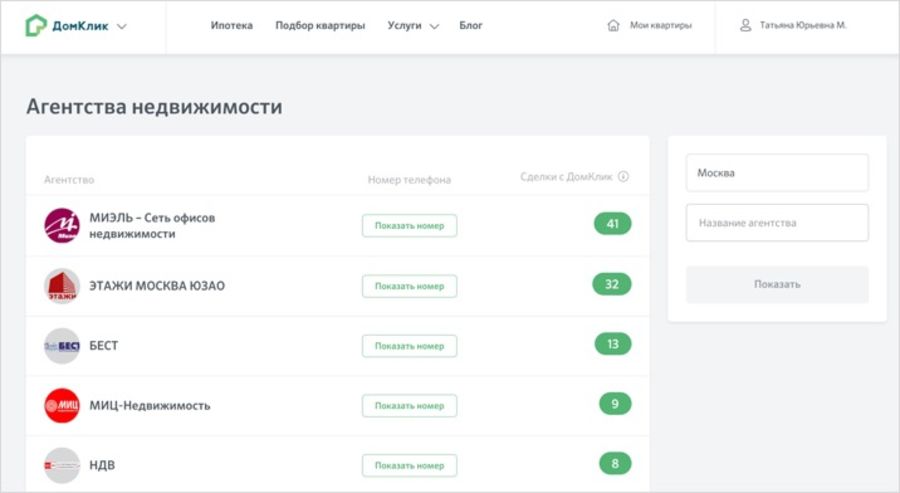The image size is (900, 493).
Task: Open ЭТАЖИ МОСКВА ЮЗАО agency
Action: [x=157, y=286]
